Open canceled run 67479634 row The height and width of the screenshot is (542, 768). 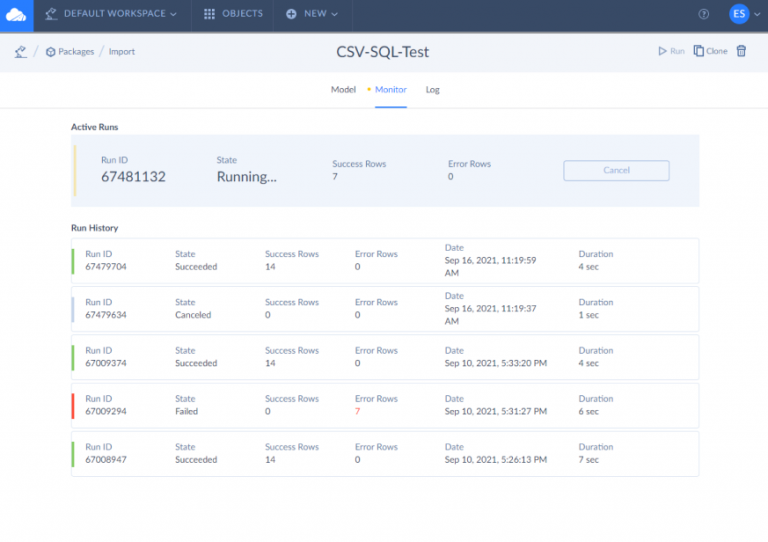click(x=385, y=309)
